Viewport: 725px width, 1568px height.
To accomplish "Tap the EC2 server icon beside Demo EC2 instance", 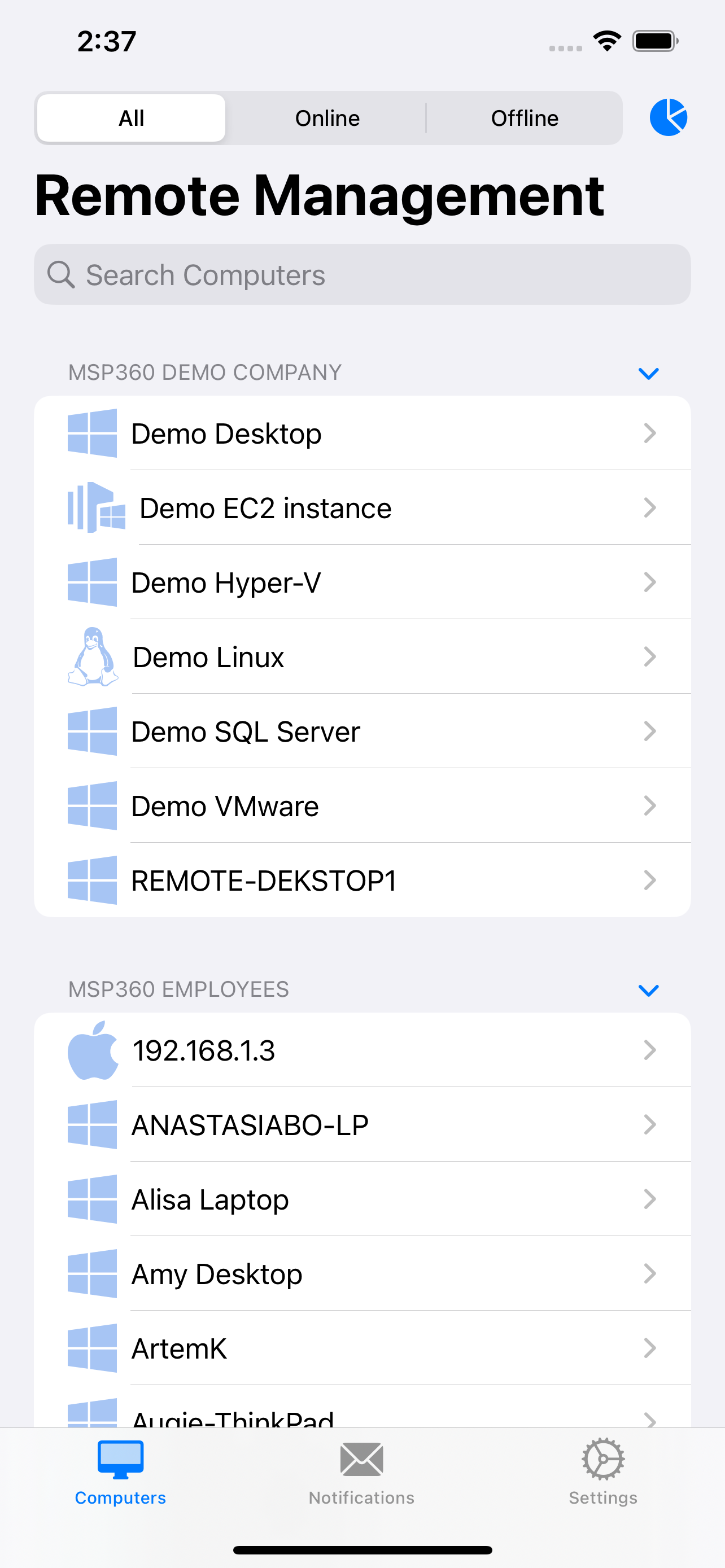I will tap(96, 507).
